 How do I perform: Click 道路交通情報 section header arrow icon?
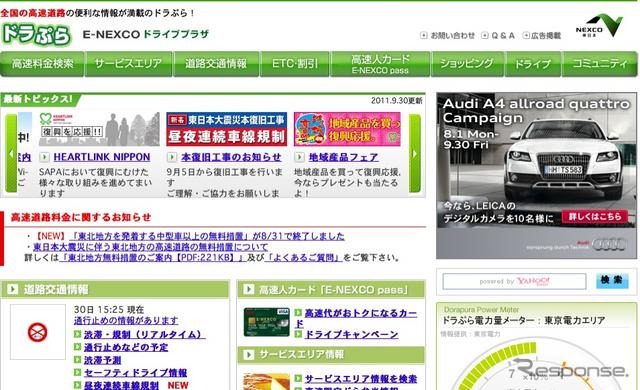(12, 289)
